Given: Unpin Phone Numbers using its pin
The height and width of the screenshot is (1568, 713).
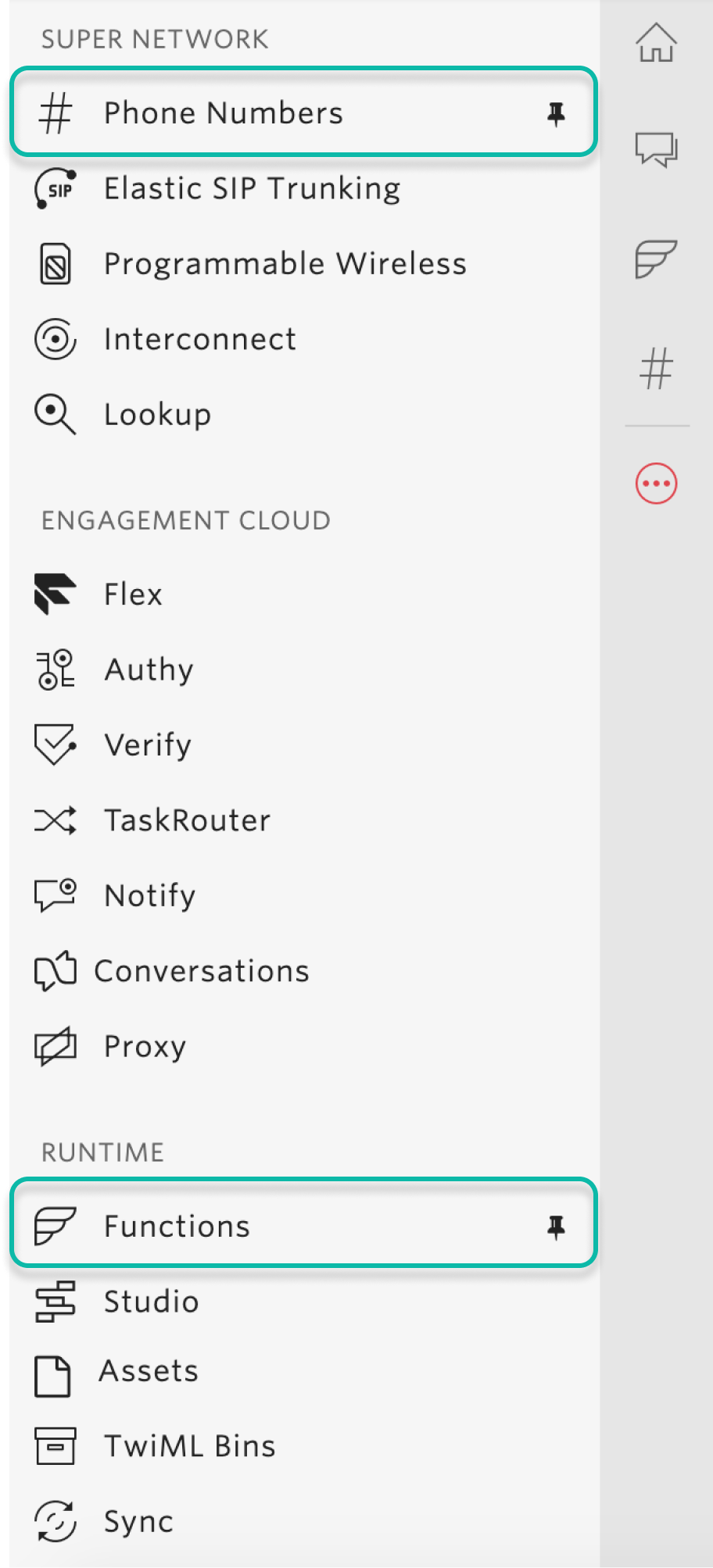Looking at the screenshot, I should 556,114.
